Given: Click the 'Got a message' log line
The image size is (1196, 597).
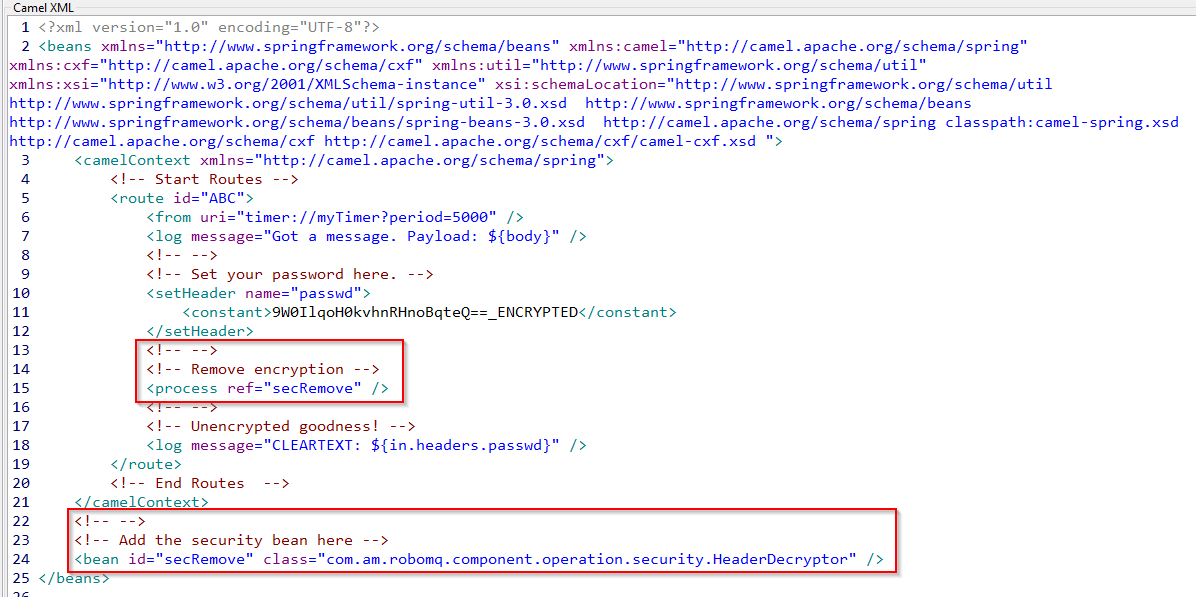Looking at the screenshot, I should 366,236.
